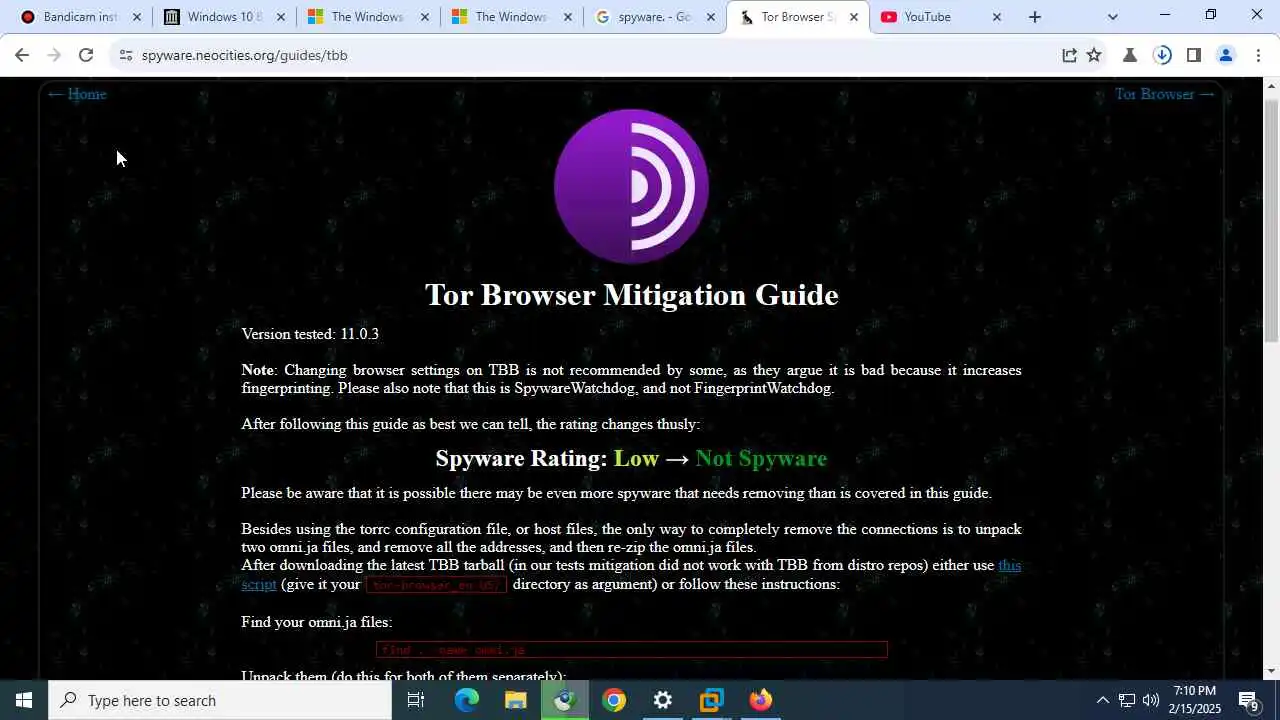This screenshot has width=1280, height=720.
Task: Click the tor-browser_en-US code snippet
Action: pyautogui.click(x=436, y=585)
